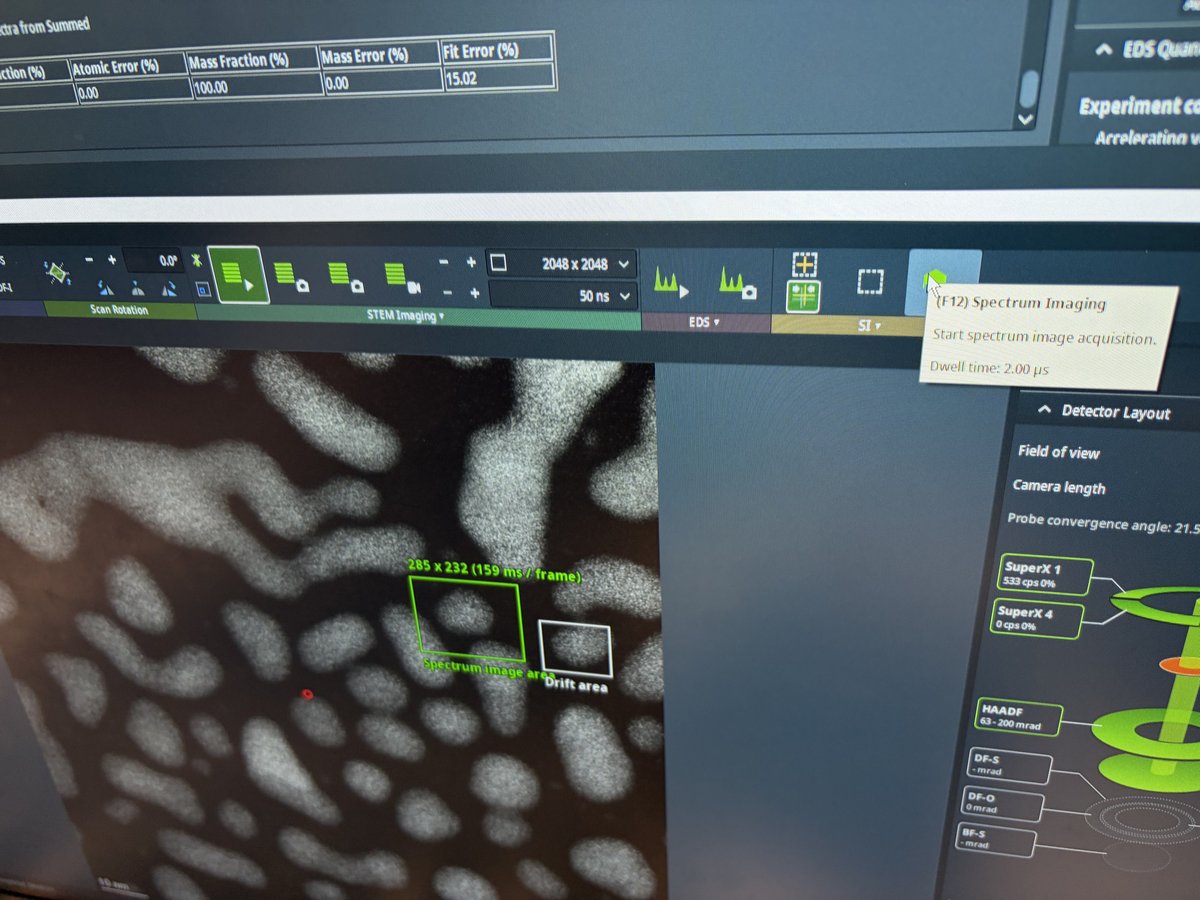Enable the DF-O detector

[x=1002, y=804]
